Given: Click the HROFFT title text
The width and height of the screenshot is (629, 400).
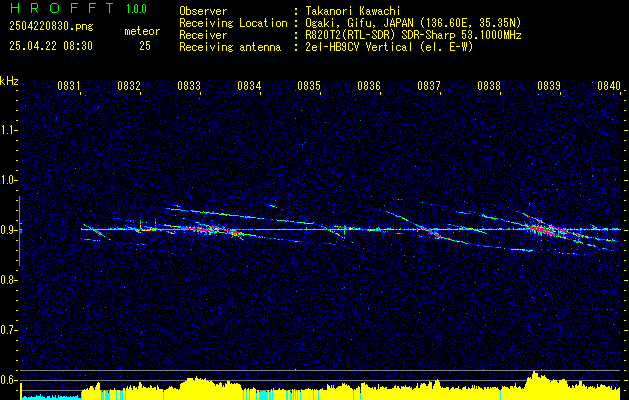Looking at the screenshot, I should 62,8.
